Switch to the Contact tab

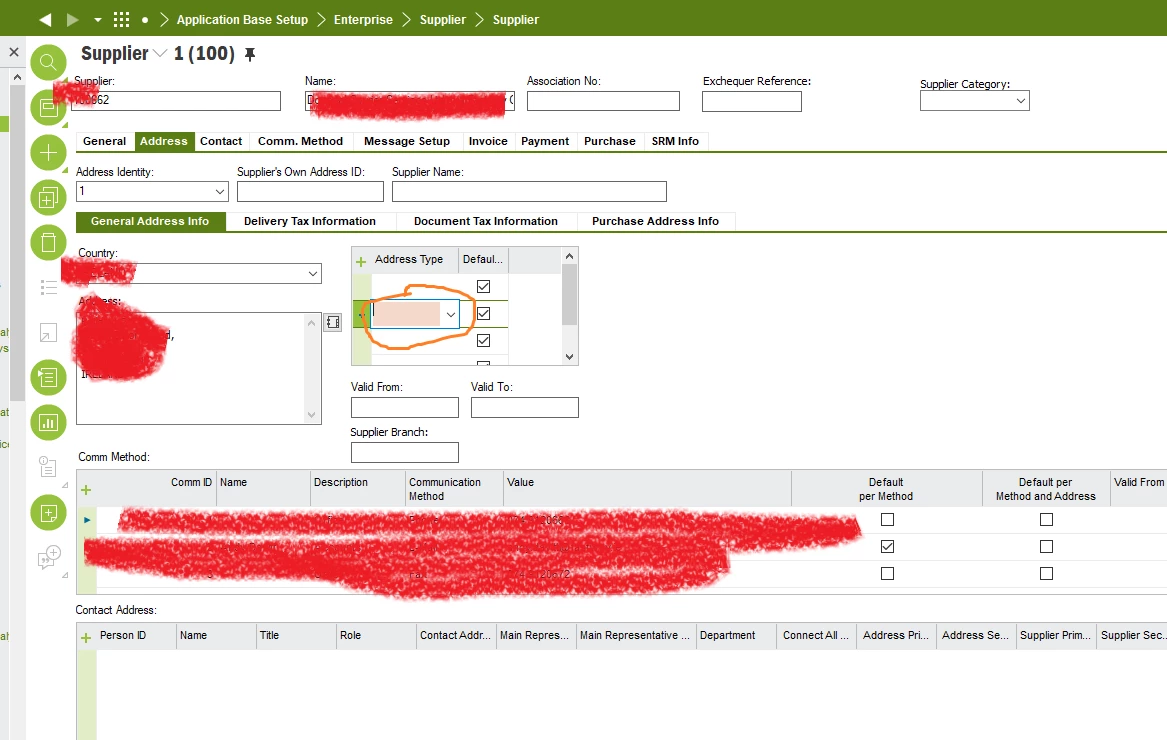click(x=221, y=141)
